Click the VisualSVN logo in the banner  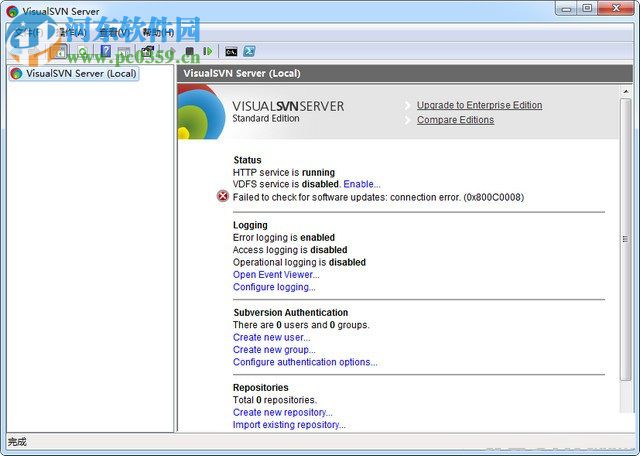[x=201, y=112]
